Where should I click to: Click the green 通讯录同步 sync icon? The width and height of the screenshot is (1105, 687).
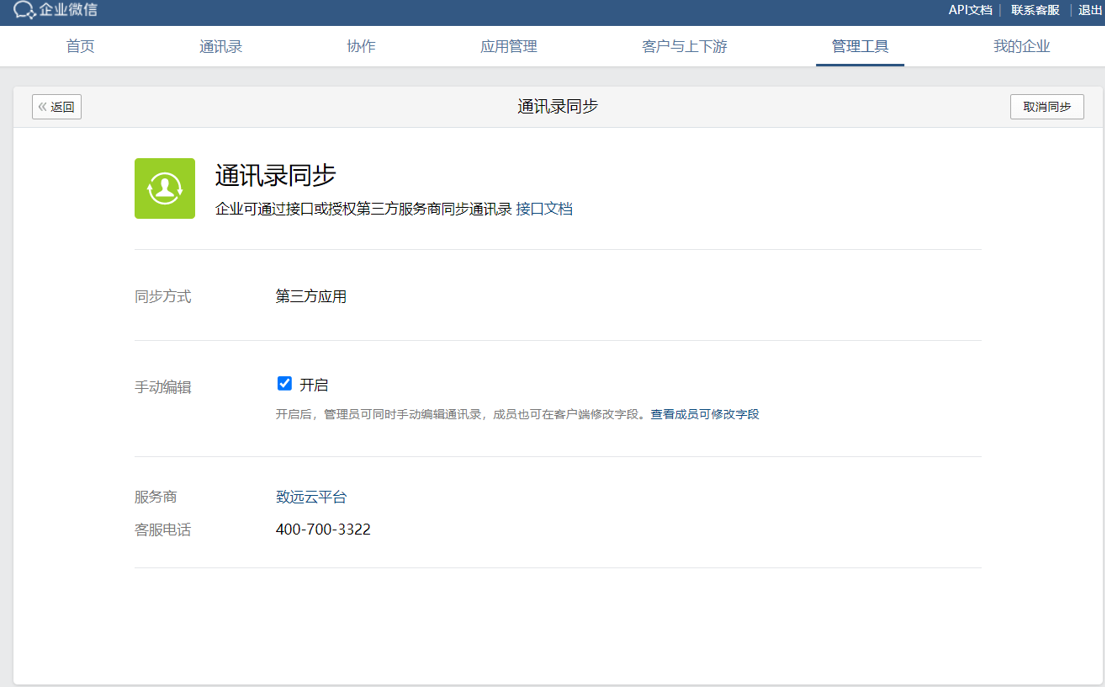coord(165,188)
